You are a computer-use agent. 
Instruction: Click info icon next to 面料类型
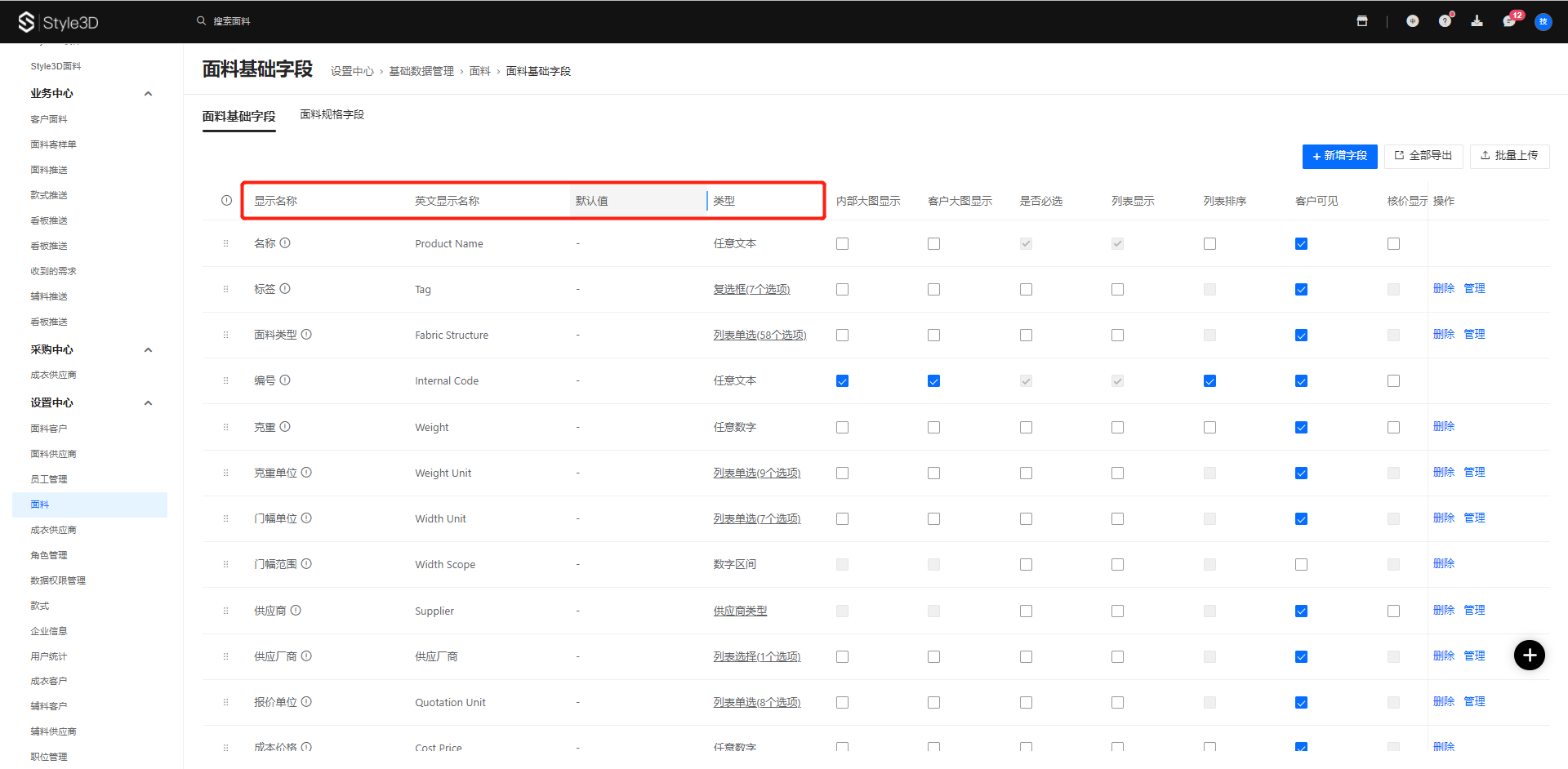[306, 335]
